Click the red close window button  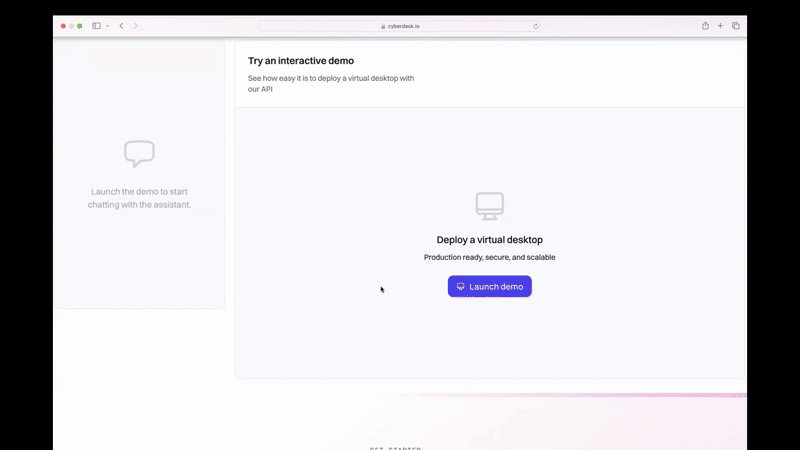pyautogui.click(x=63, y=26)
